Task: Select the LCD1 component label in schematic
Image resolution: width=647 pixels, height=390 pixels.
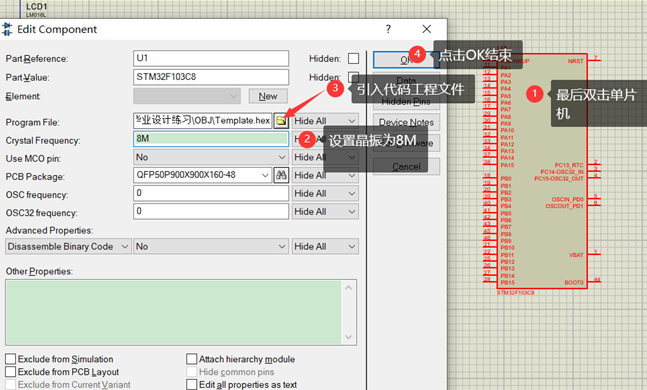Action: (36, 7)
